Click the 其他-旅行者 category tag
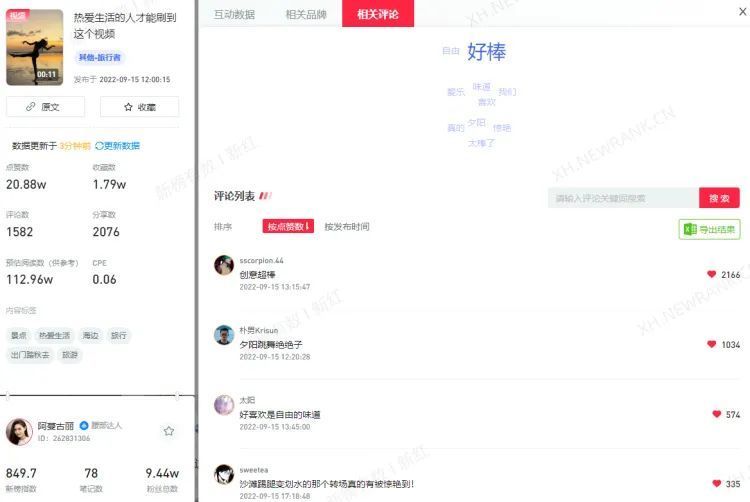This screenshot has width=750, height=502. (99, 57)
